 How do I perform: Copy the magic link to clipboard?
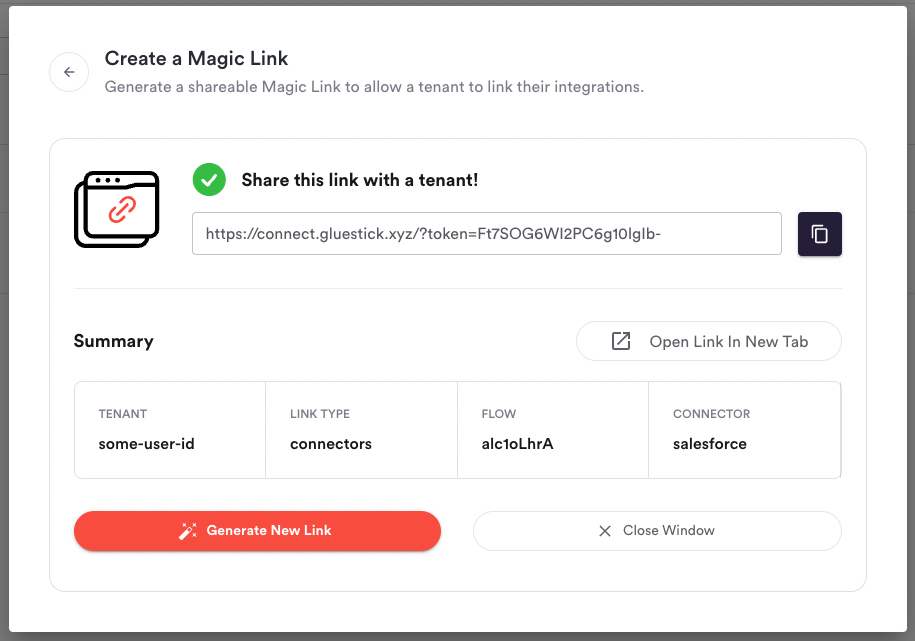pos(819,234)
